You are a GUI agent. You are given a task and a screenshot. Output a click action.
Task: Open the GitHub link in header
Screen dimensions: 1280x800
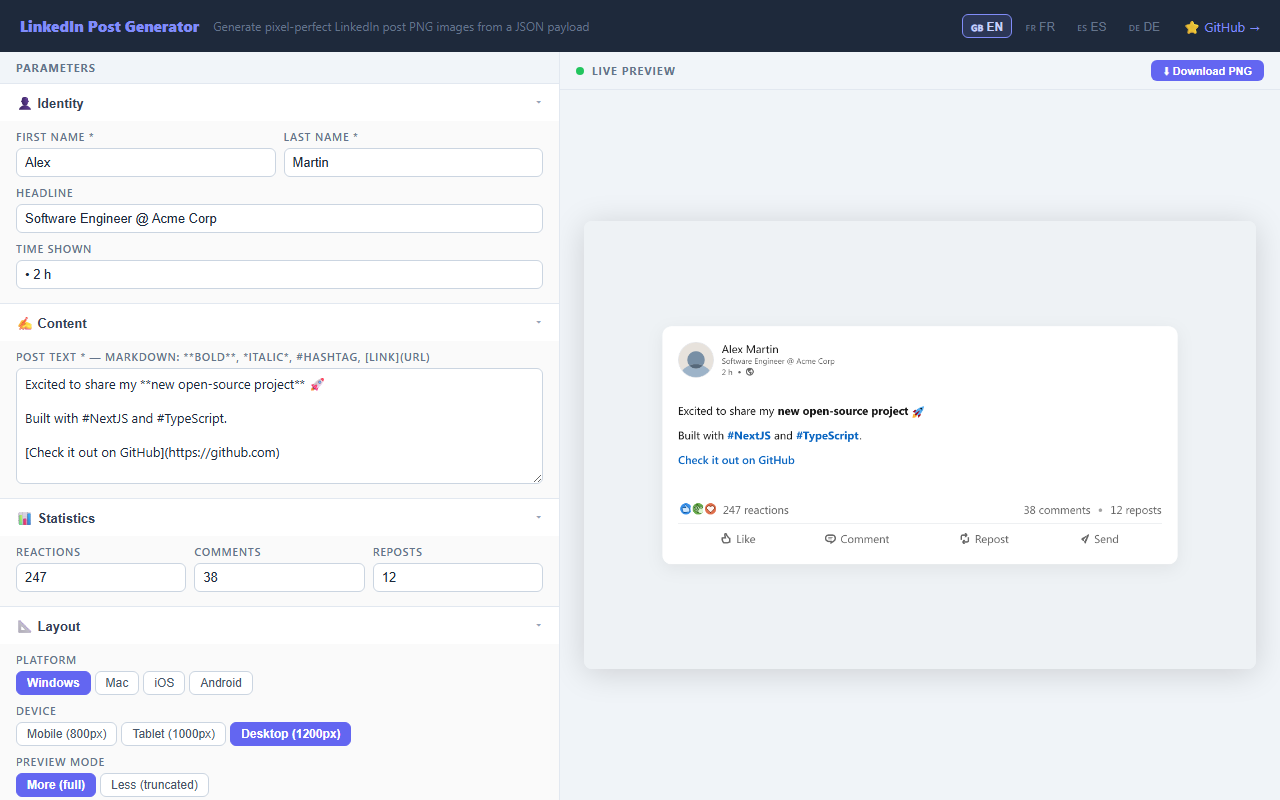point(1222,27)
